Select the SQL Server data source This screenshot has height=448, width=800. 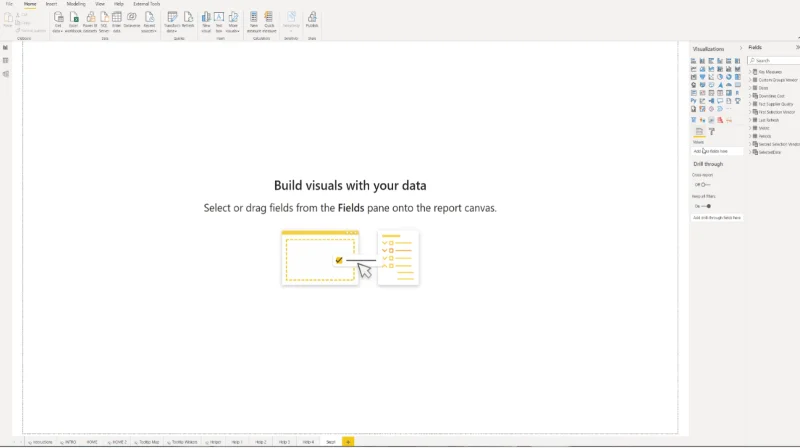pyautogui.click(x=104, y=22)
